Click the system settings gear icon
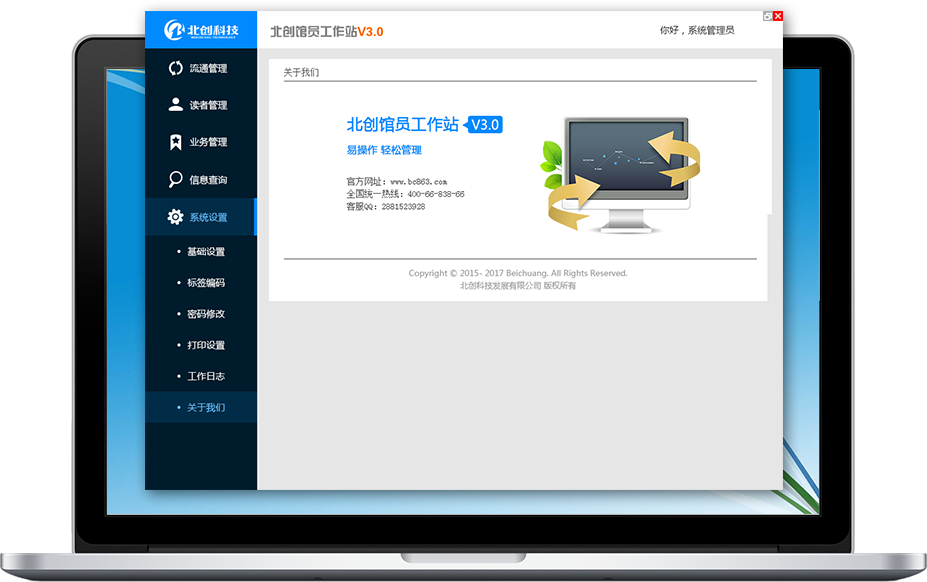 point(175,217)
